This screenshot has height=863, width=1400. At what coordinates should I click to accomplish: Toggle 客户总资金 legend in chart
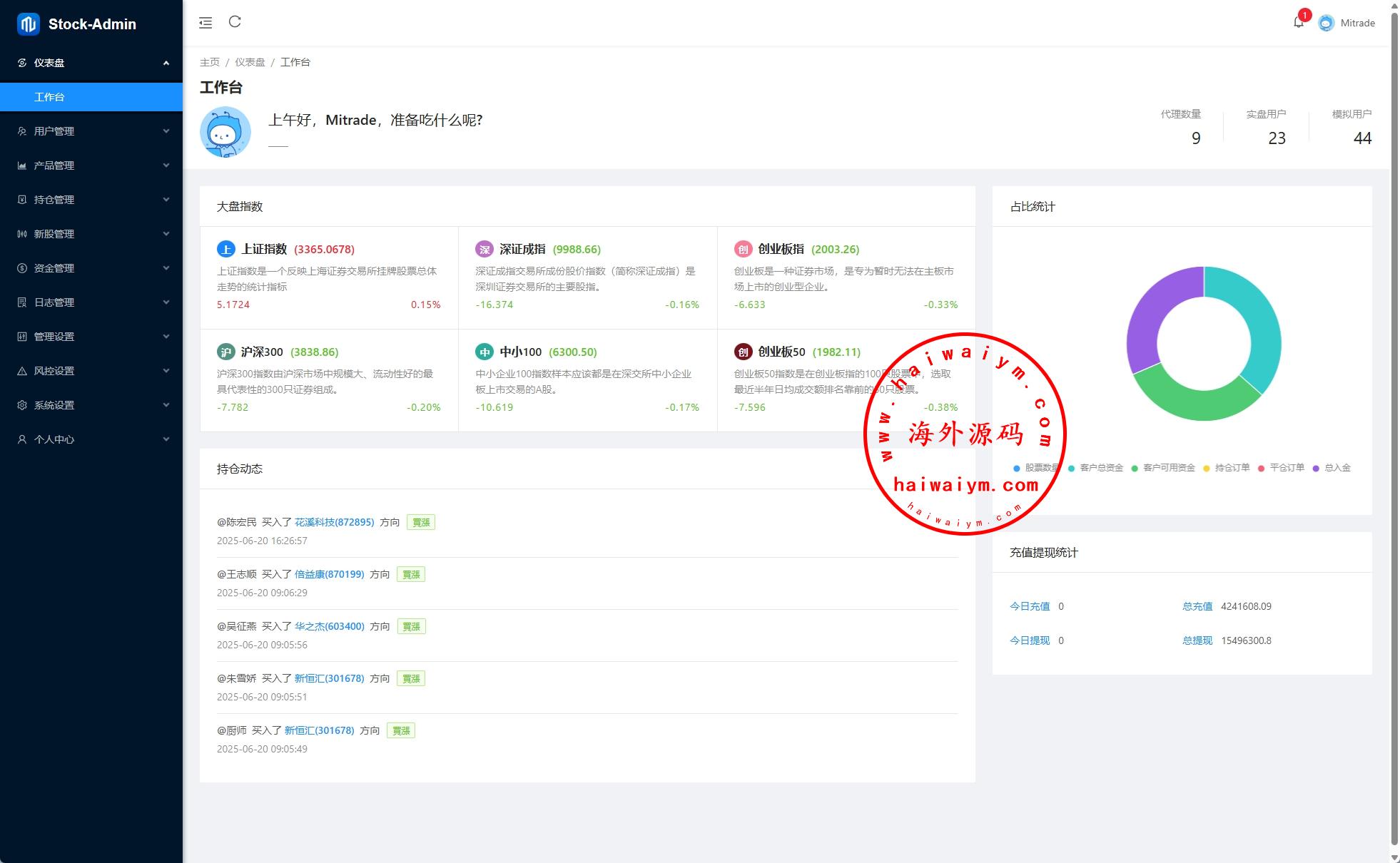[1100, 468]
